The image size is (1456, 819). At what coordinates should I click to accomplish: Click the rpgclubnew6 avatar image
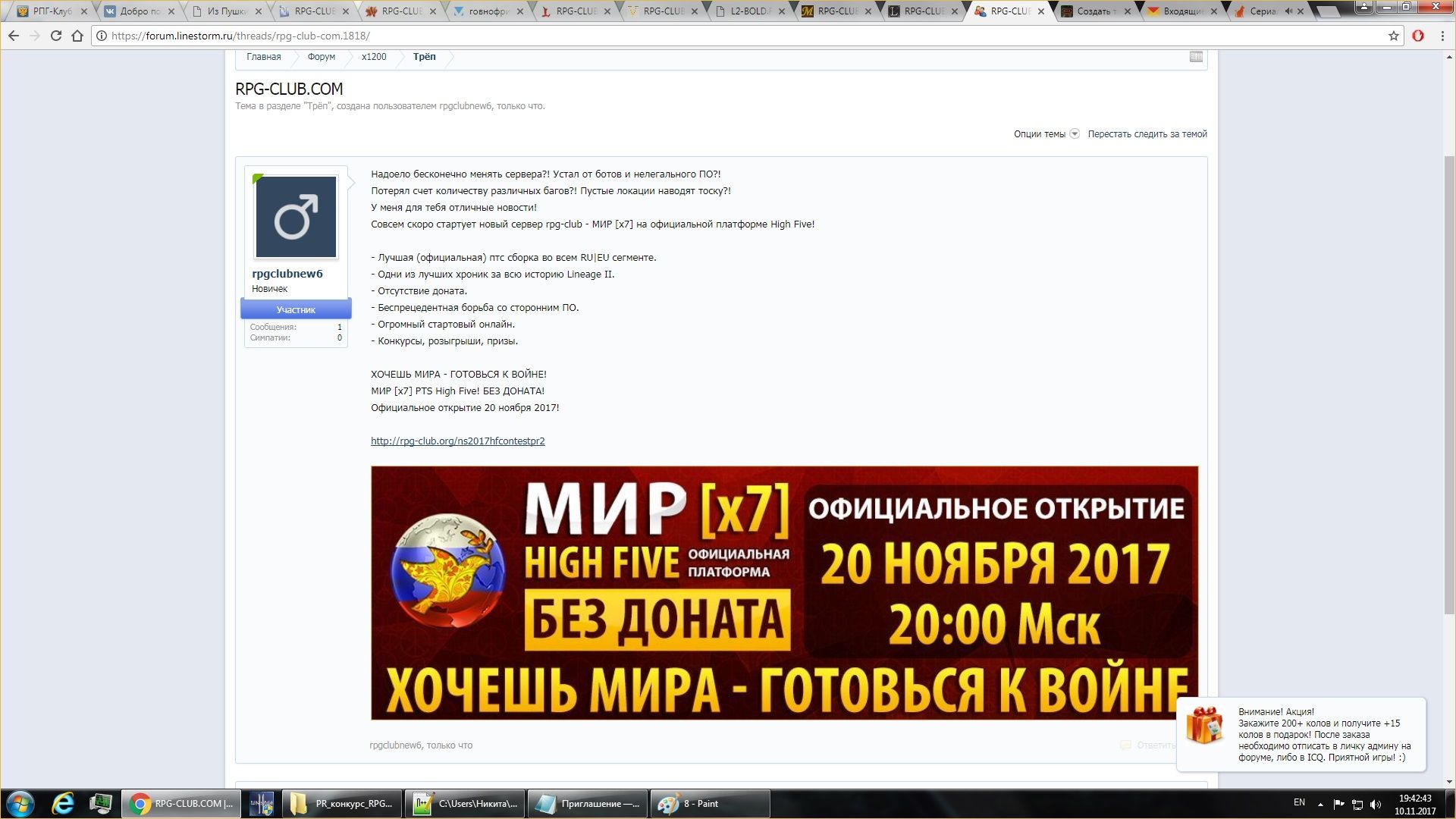(296, 218)
